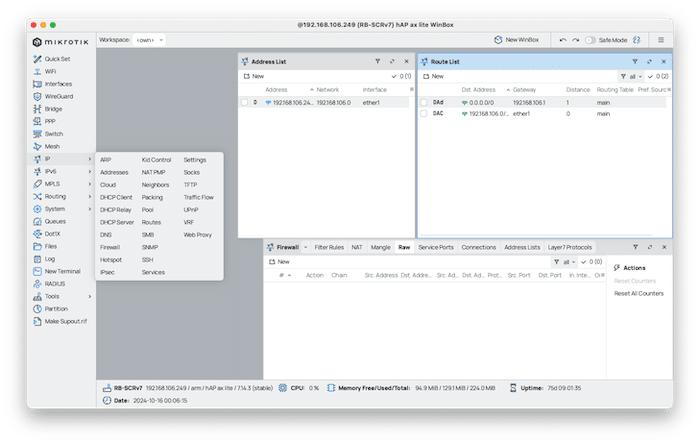Click the select-all check in Route List
The width and height of the screenshot is (700, 444).
650,77
